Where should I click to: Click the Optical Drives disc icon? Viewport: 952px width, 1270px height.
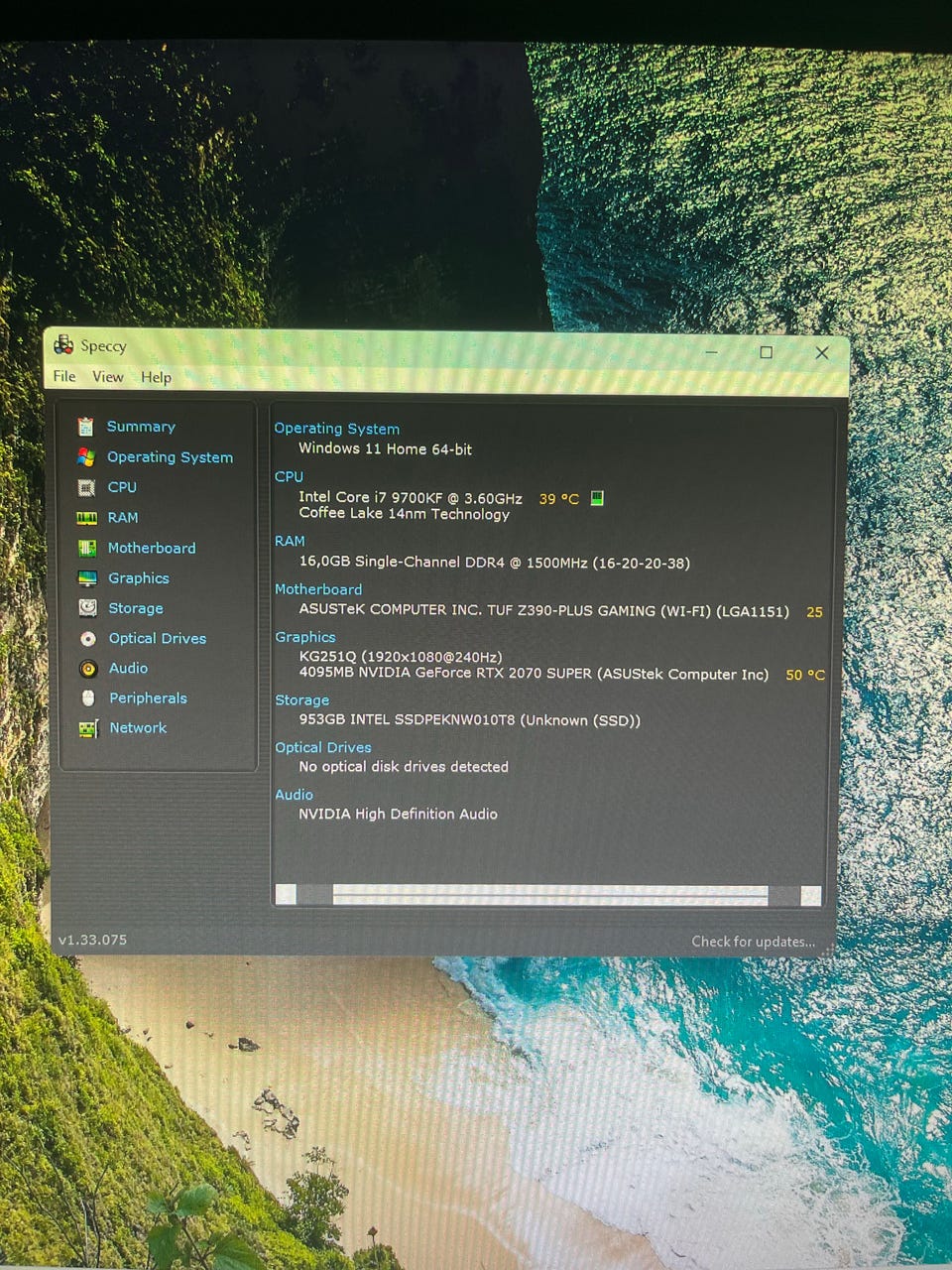click(88, 639)
